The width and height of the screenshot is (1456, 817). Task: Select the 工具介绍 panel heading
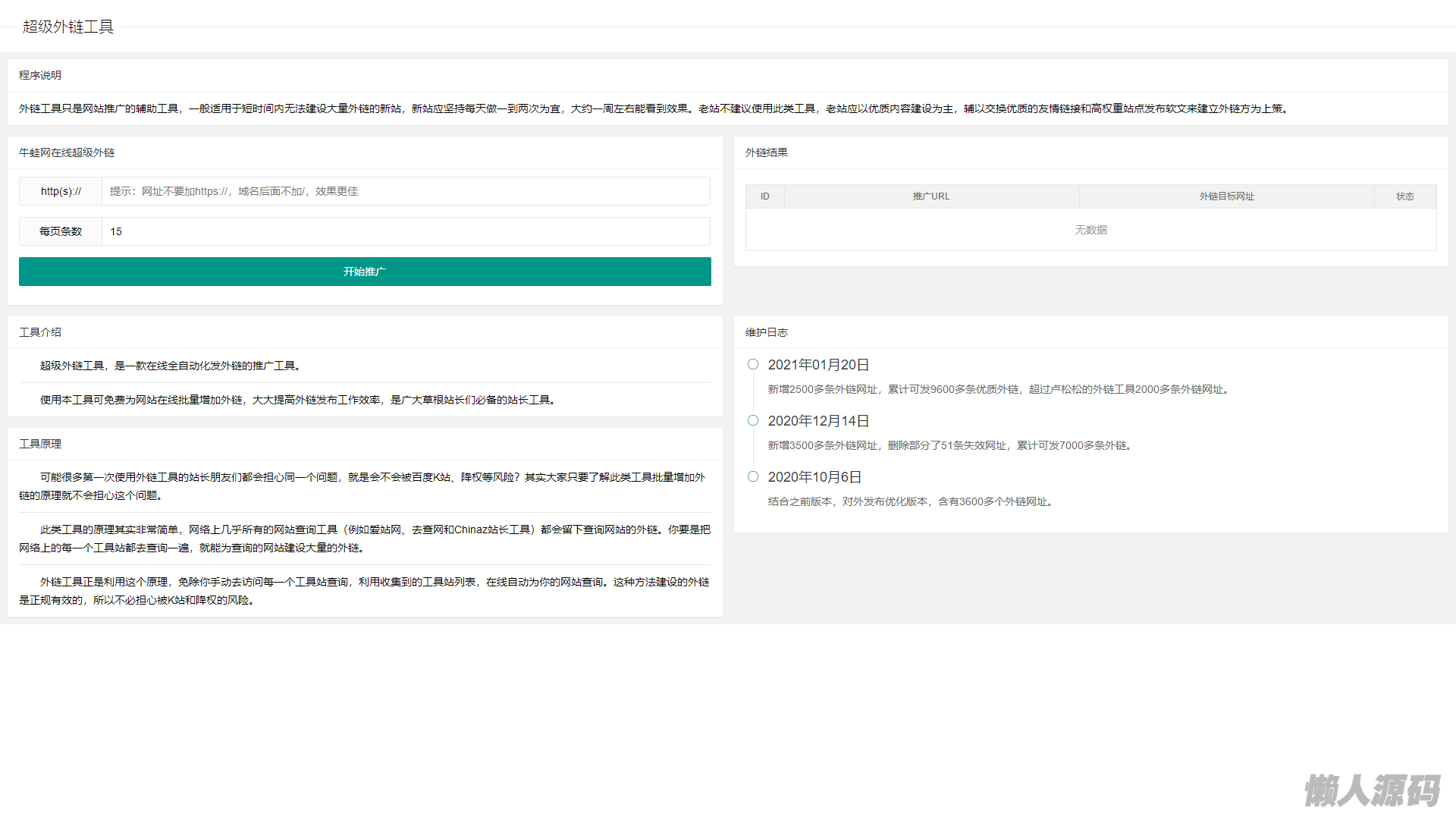click(40, 333)
